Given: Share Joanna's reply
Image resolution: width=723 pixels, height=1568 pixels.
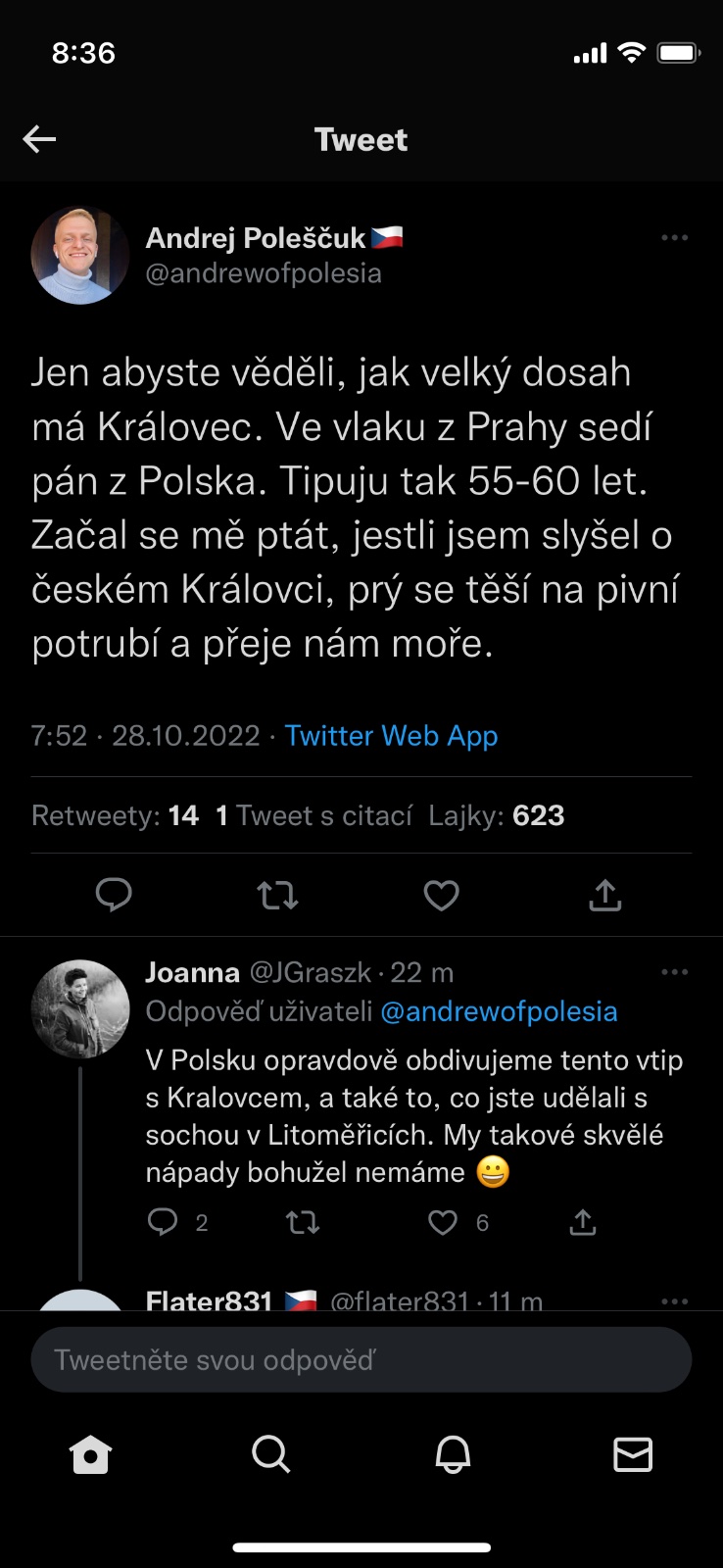Looking at the screenshot, I should coord(583,1222).
